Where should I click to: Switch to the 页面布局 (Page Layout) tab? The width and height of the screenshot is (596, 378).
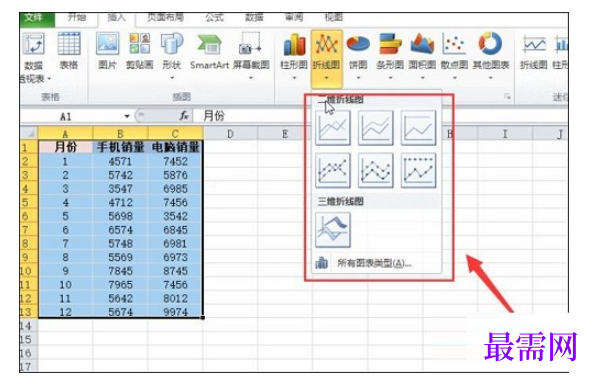pyautogui.click(x=165, y=17)
